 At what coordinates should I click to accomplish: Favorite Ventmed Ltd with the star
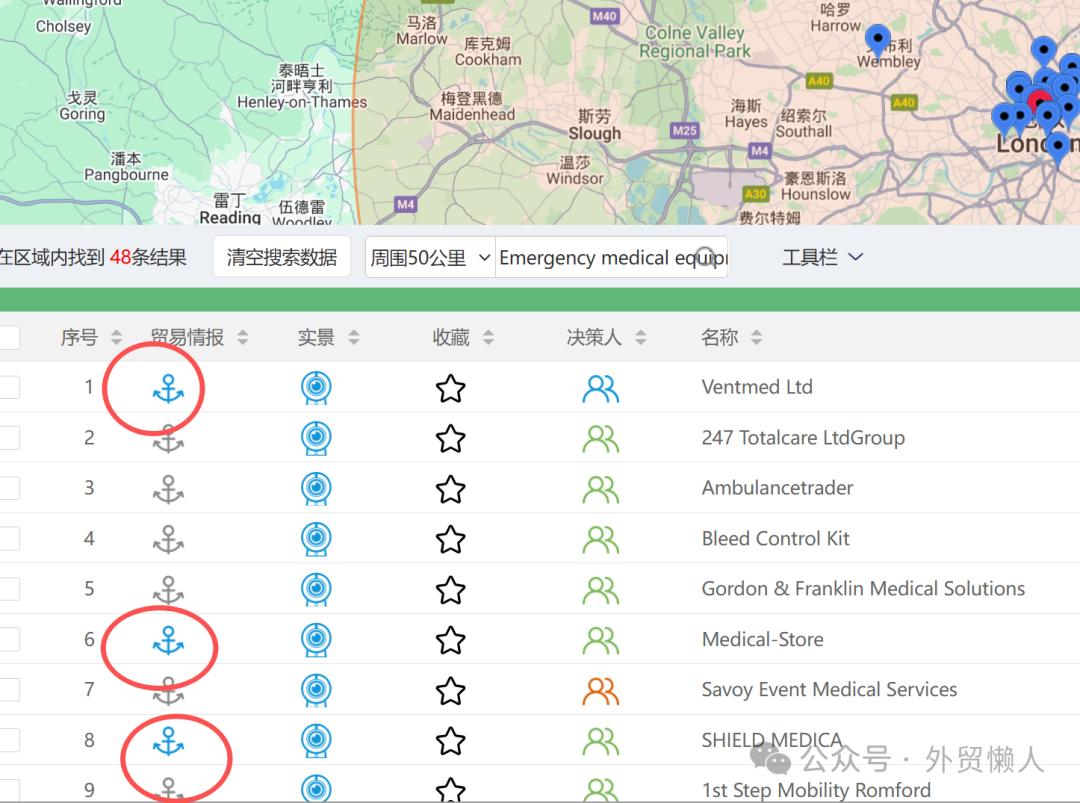pyautogui.click(x=450, y=388)
